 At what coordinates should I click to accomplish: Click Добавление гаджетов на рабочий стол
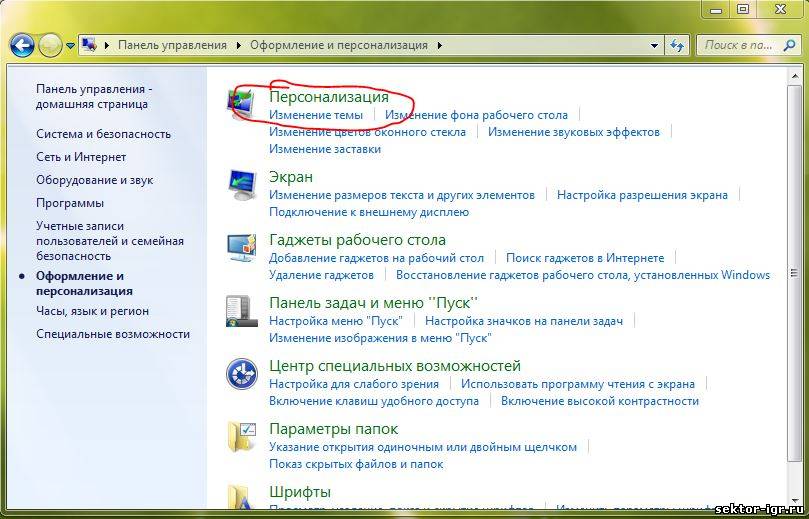pyautogui.click(x=376, y=258)
